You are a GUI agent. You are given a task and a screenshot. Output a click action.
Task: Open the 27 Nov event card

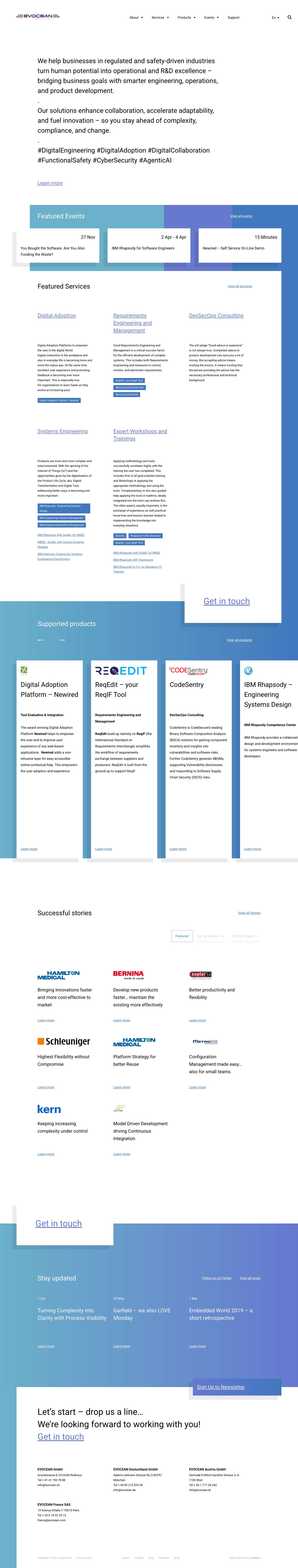tap(58, 245)
